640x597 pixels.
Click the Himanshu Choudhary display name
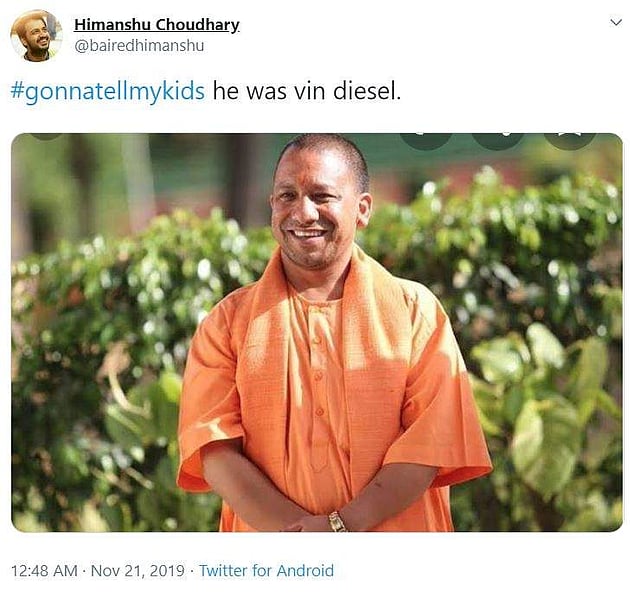[x=157, y=25]
